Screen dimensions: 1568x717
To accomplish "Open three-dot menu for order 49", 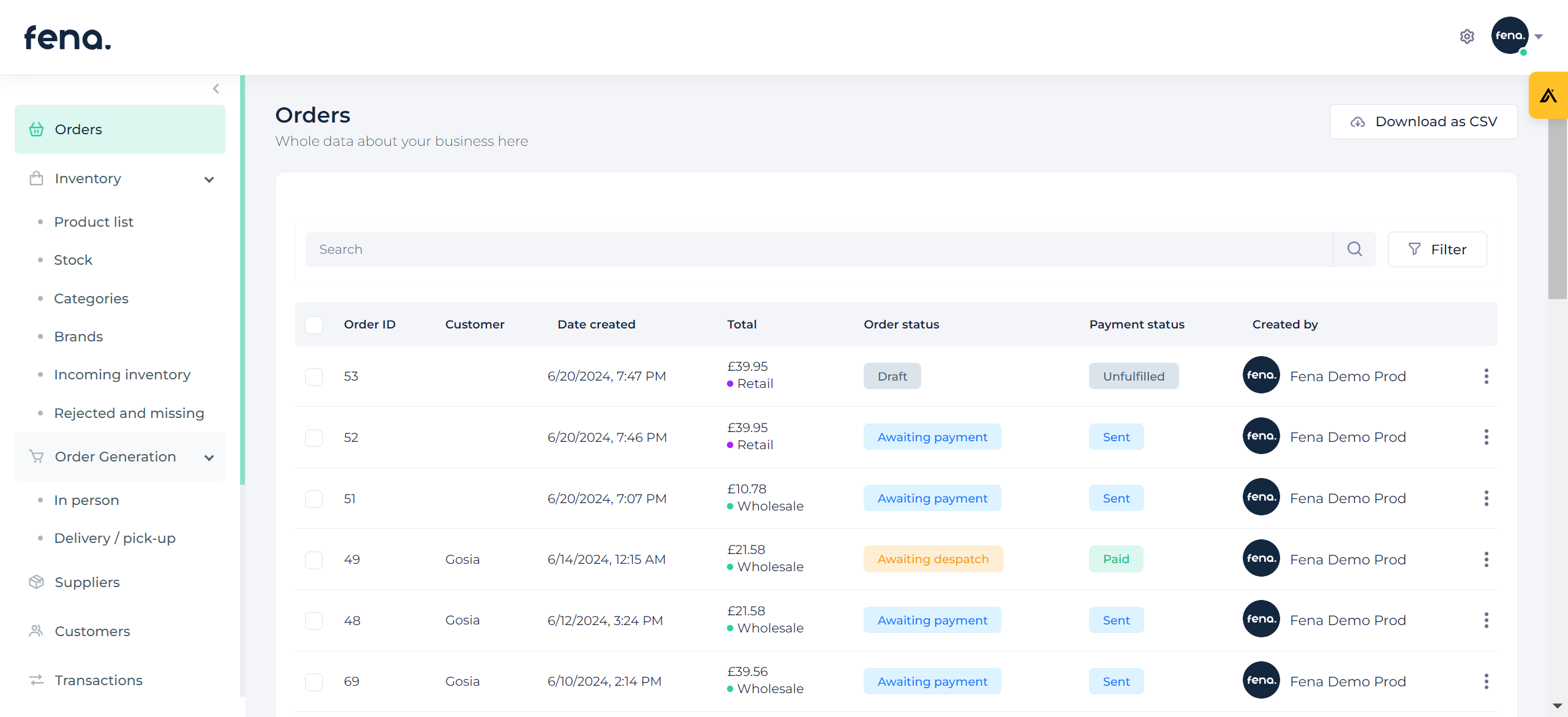I will [1486, 560].
